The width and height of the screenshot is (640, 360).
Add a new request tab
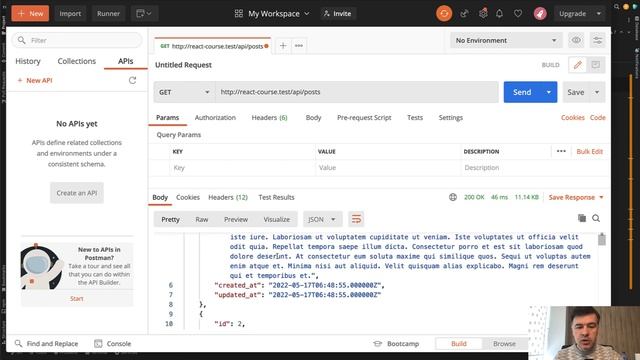(x=283, y=46)
